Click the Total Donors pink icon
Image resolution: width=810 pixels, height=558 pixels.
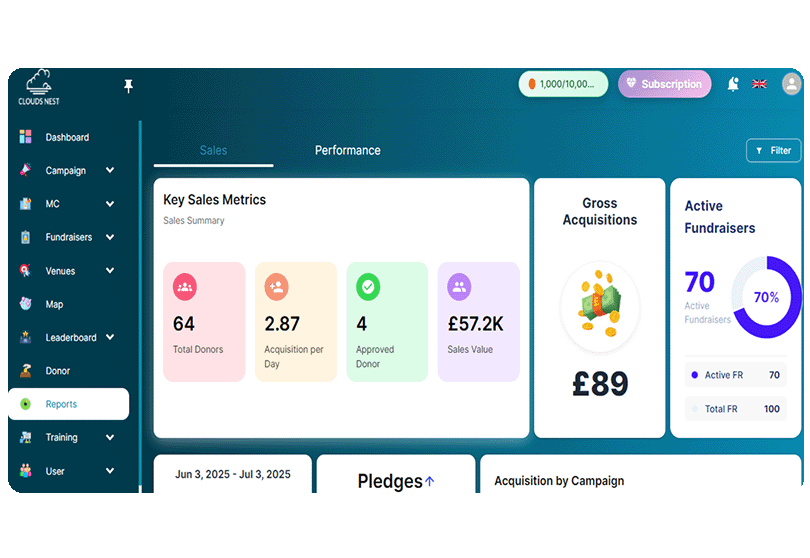coord(184,287)
